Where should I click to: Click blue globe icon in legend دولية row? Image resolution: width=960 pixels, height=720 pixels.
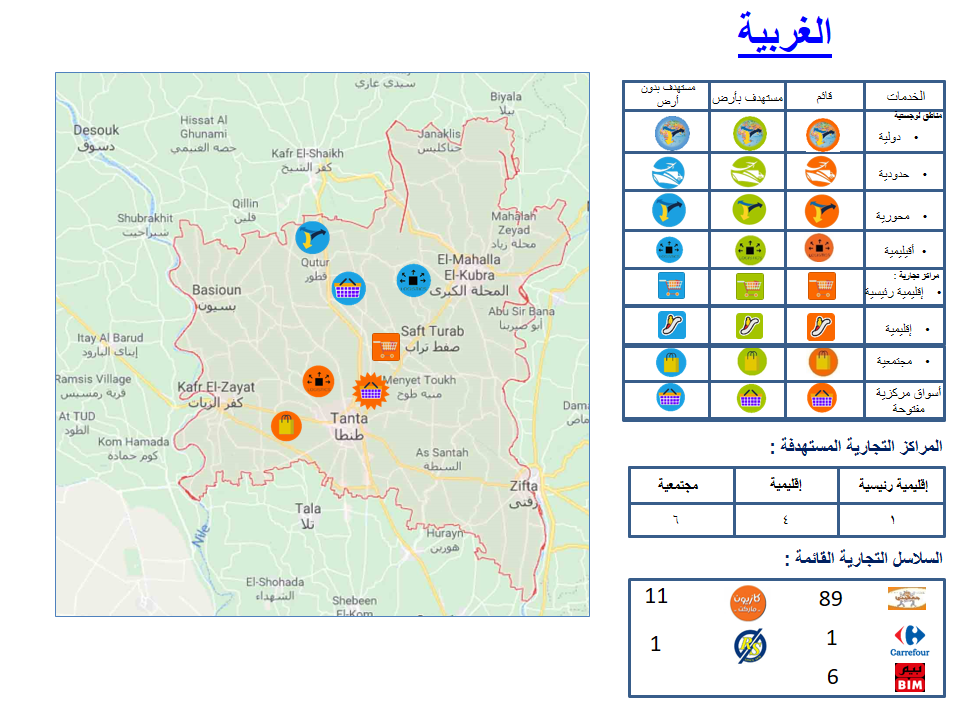[x=672, y=133]
